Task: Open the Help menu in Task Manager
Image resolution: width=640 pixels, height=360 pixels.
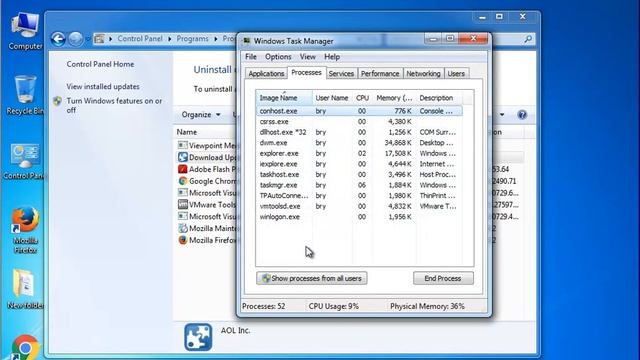Action: pos(332,57)
